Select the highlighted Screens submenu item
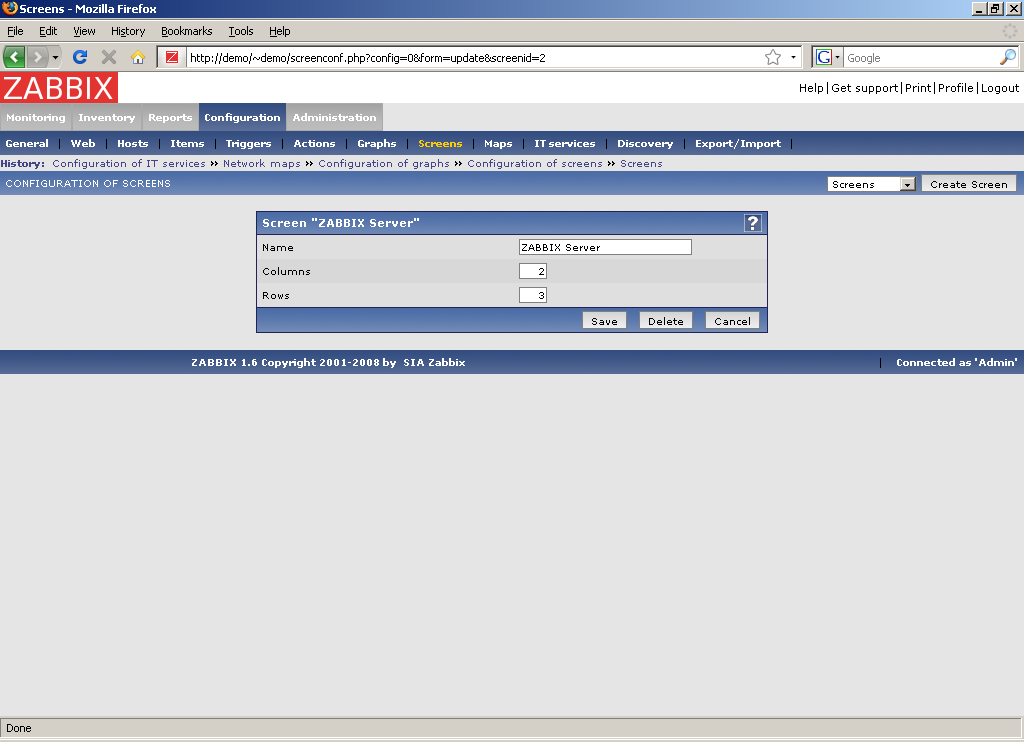Screen dimensions: 1024x742 (440, 144)
